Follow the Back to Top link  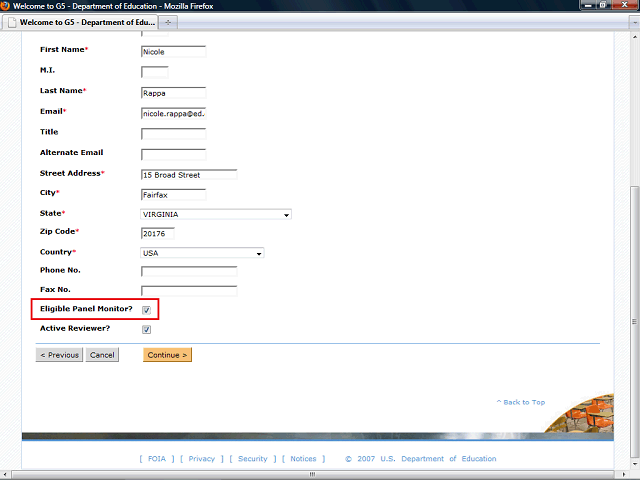pos(521,402)
